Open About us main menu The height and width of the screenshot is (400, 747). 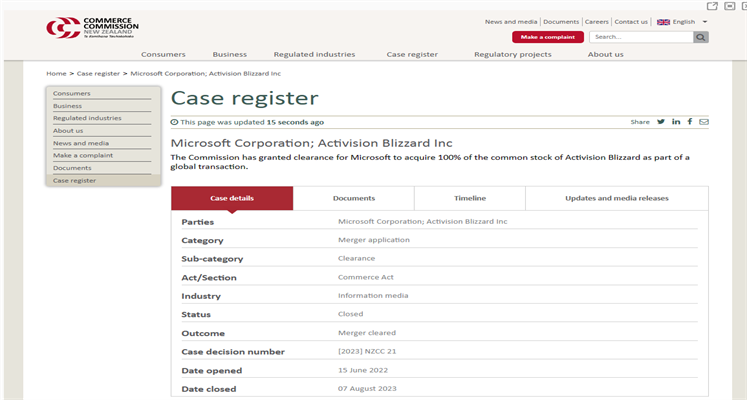click(x=606, y=54)
